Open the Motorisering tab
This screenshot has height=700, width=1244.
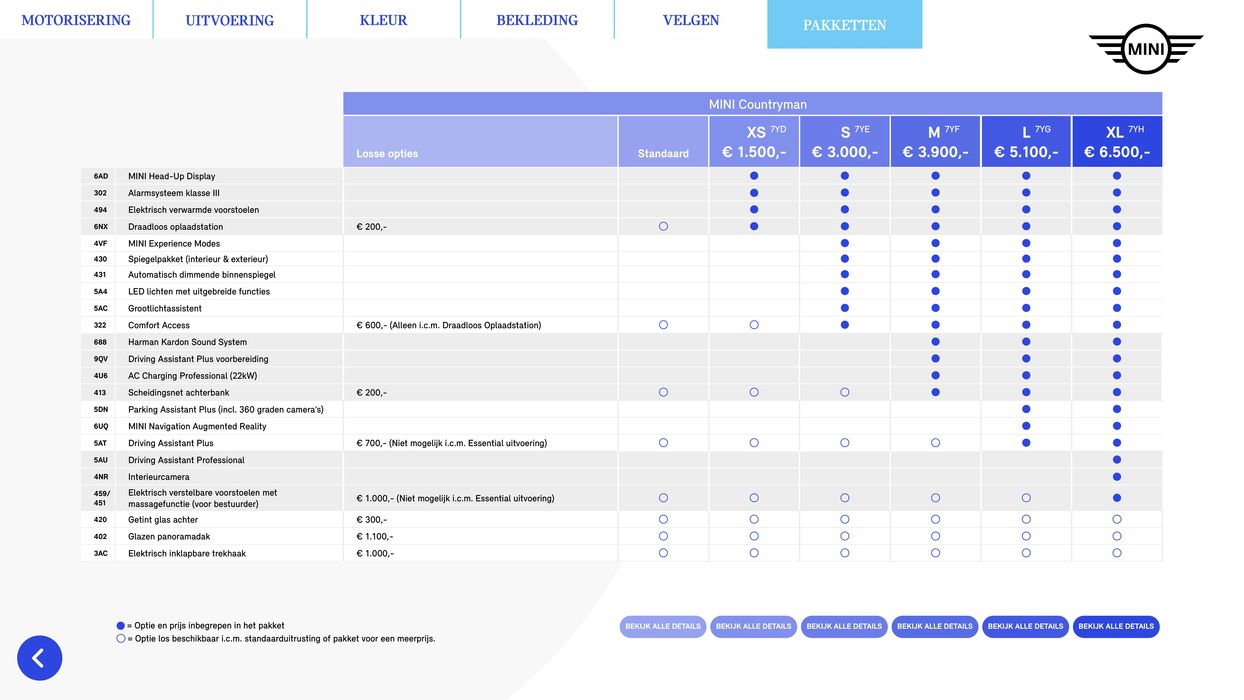(x=76, y=20)
